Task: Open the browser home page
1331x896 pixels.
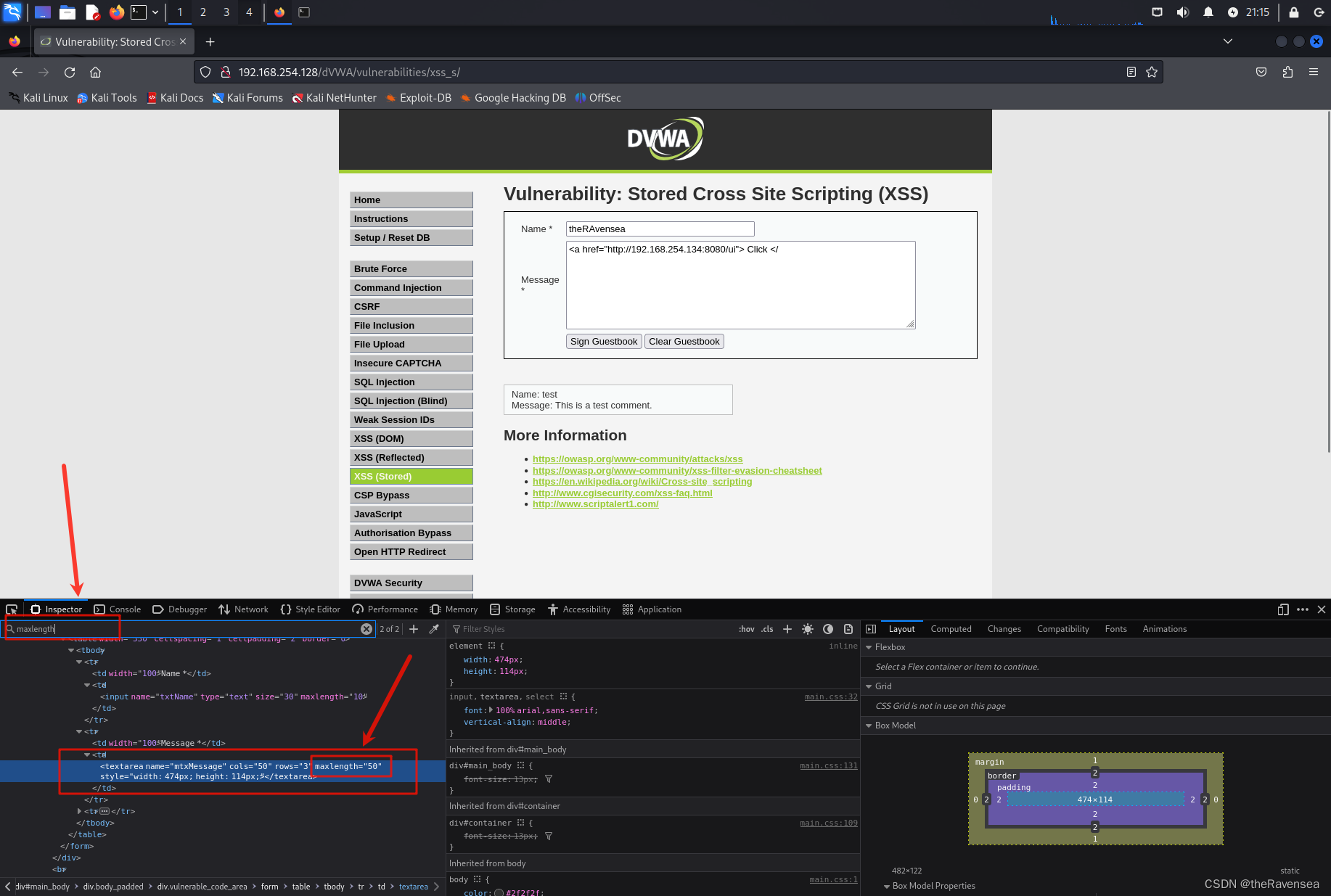Action: [95, 72]
